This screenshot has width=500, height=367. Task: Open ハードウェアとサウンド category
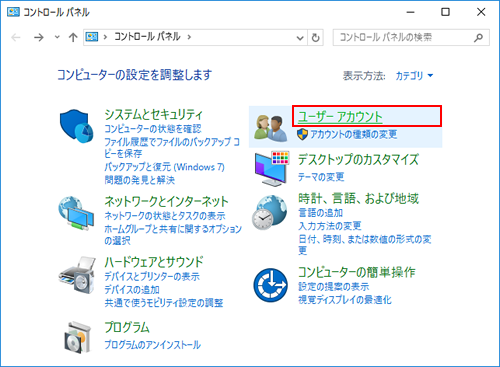coord(154,262)
